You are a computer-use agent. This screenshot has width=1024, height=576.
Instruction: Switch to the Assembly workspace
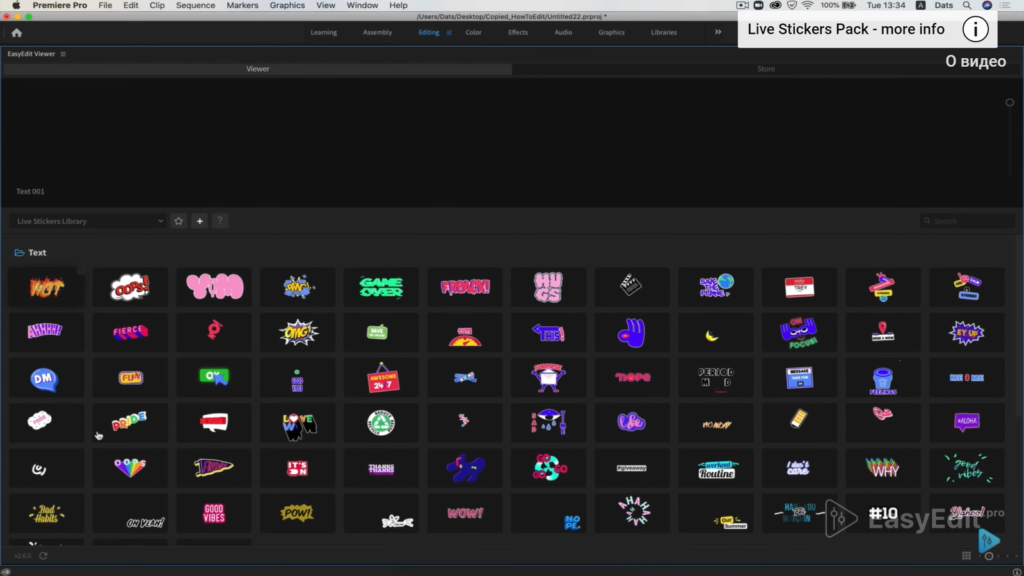(377, 33)
